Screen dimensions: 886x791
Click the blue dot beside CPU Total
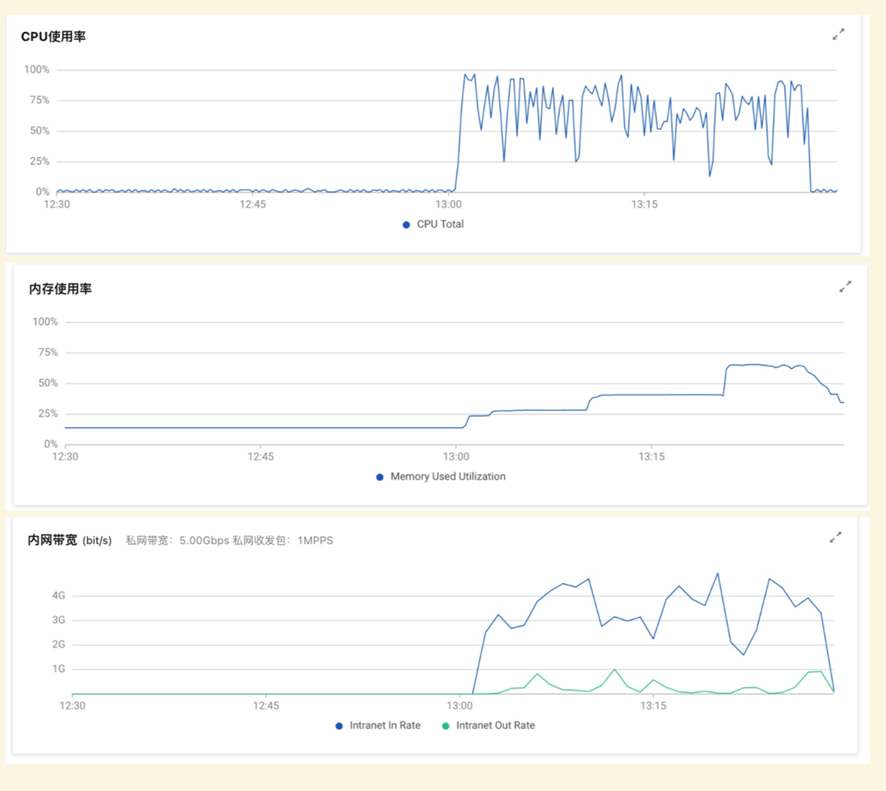[406, 225]
